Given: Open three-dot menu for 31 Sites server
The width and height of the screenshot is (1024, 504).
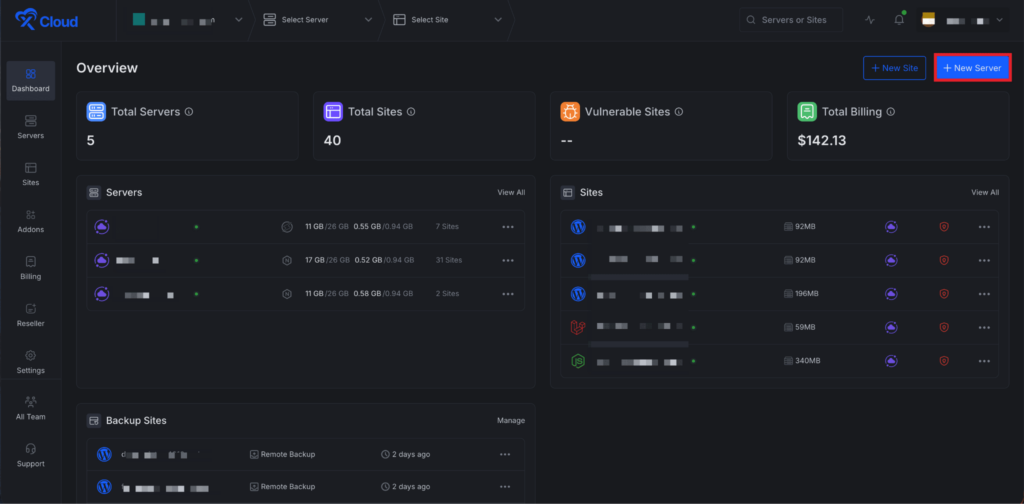Looking at the screenshot, I should pos(508,261).
